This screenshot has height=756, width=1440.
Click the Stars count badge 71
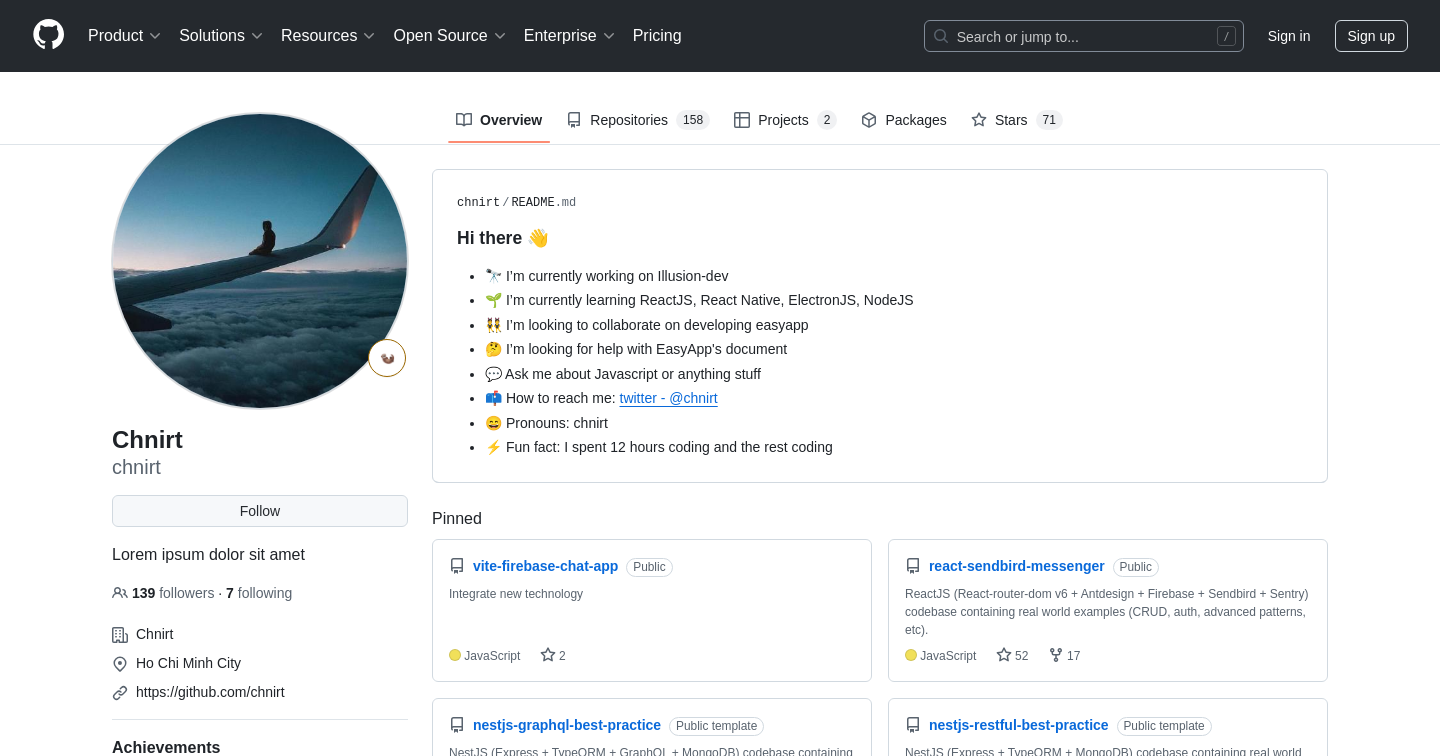(x=1049, y=120)
